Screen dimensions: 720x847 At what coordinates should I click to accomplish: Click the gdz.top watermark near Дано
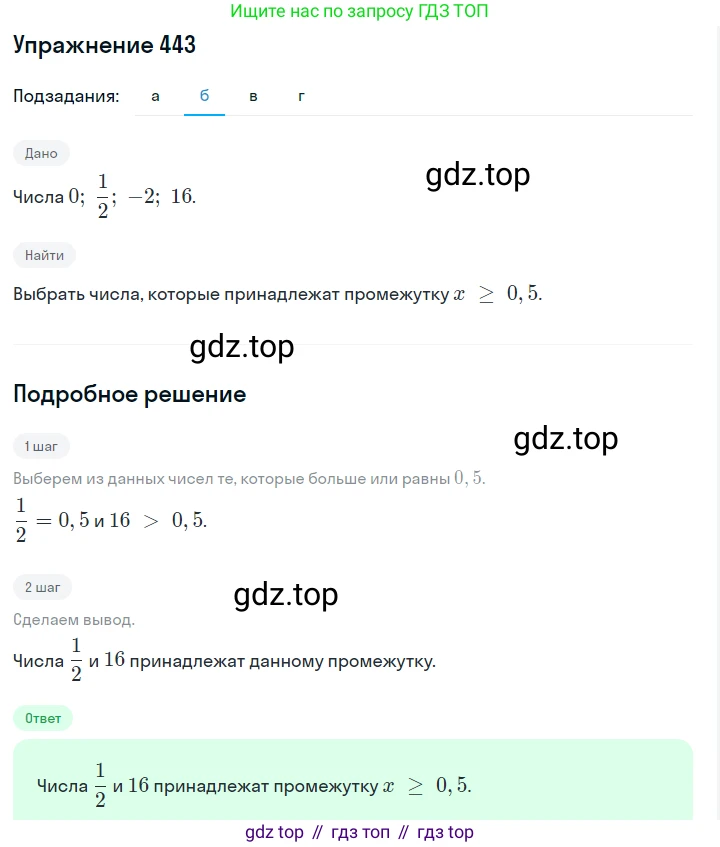pos(477,175)
